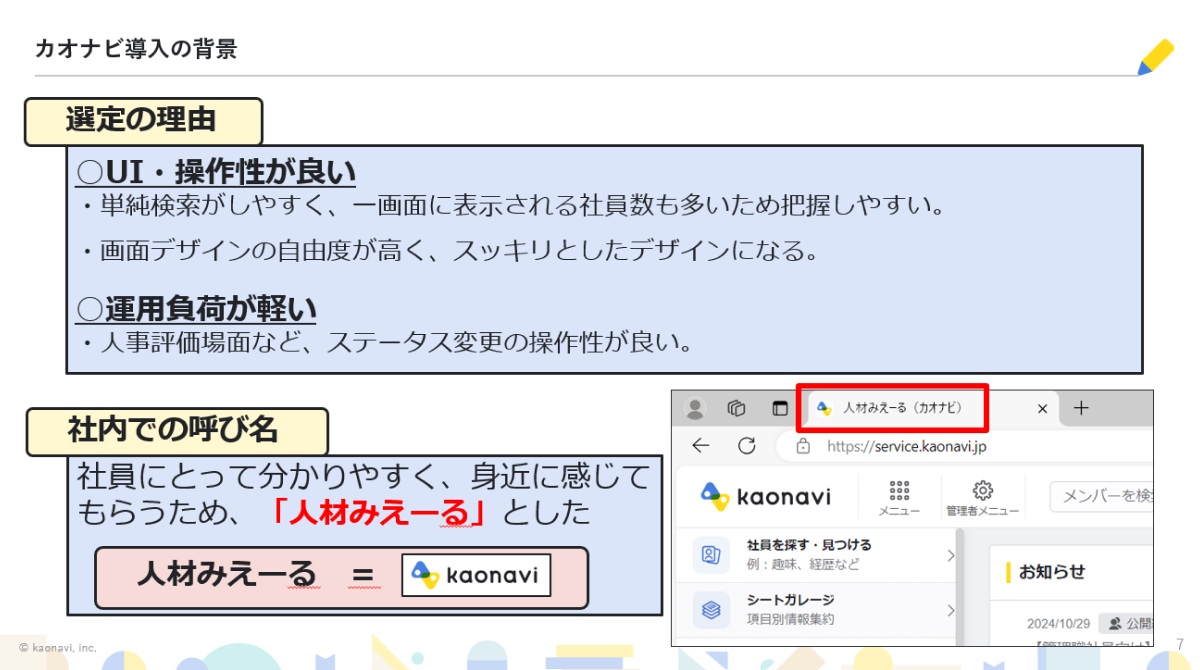The image size is (1200, 670).
Task: Open the browser workspaces icon
Action: (737, 408)
